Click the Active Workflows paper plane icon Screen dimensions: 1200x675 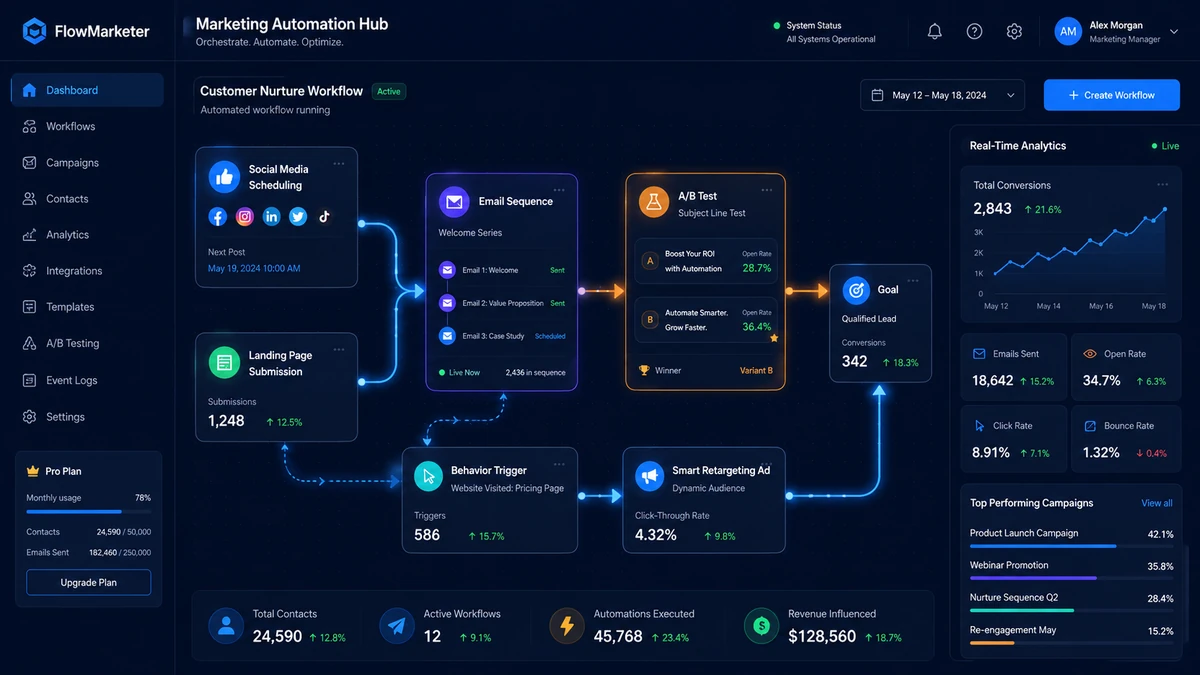397,626
